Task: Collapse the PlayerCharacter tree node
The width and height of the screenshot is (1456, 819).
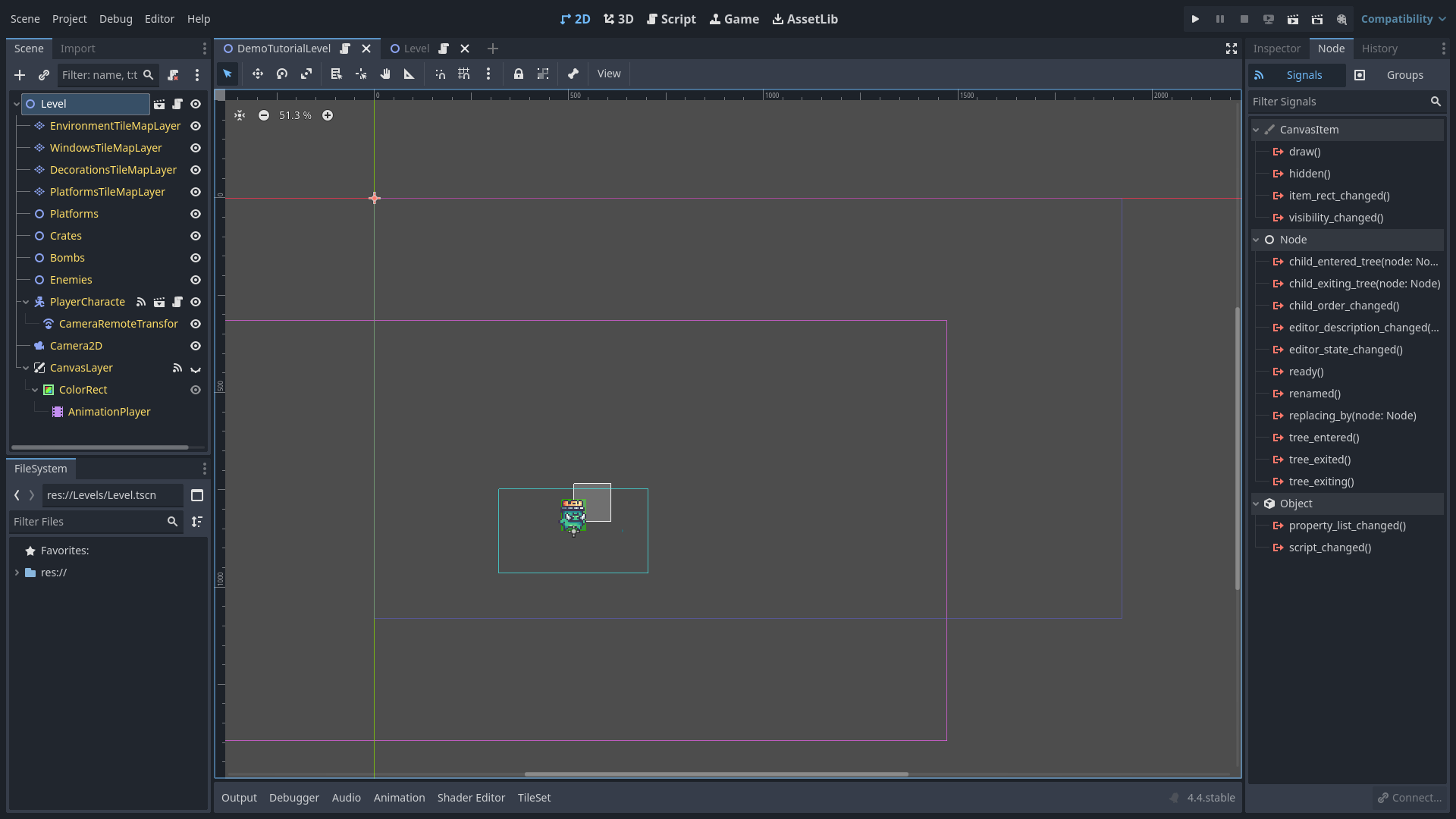Action: 26,302
